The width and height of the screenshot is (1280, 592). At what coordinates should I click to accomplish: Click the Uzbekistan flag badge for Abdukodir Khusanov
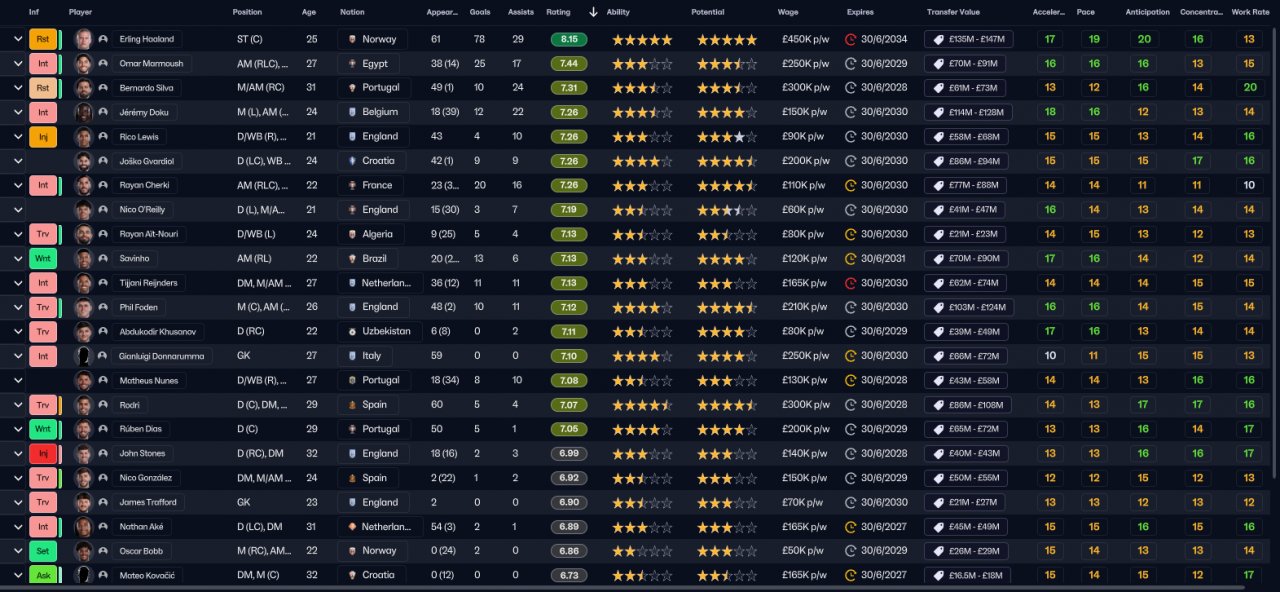coord(352,331)
